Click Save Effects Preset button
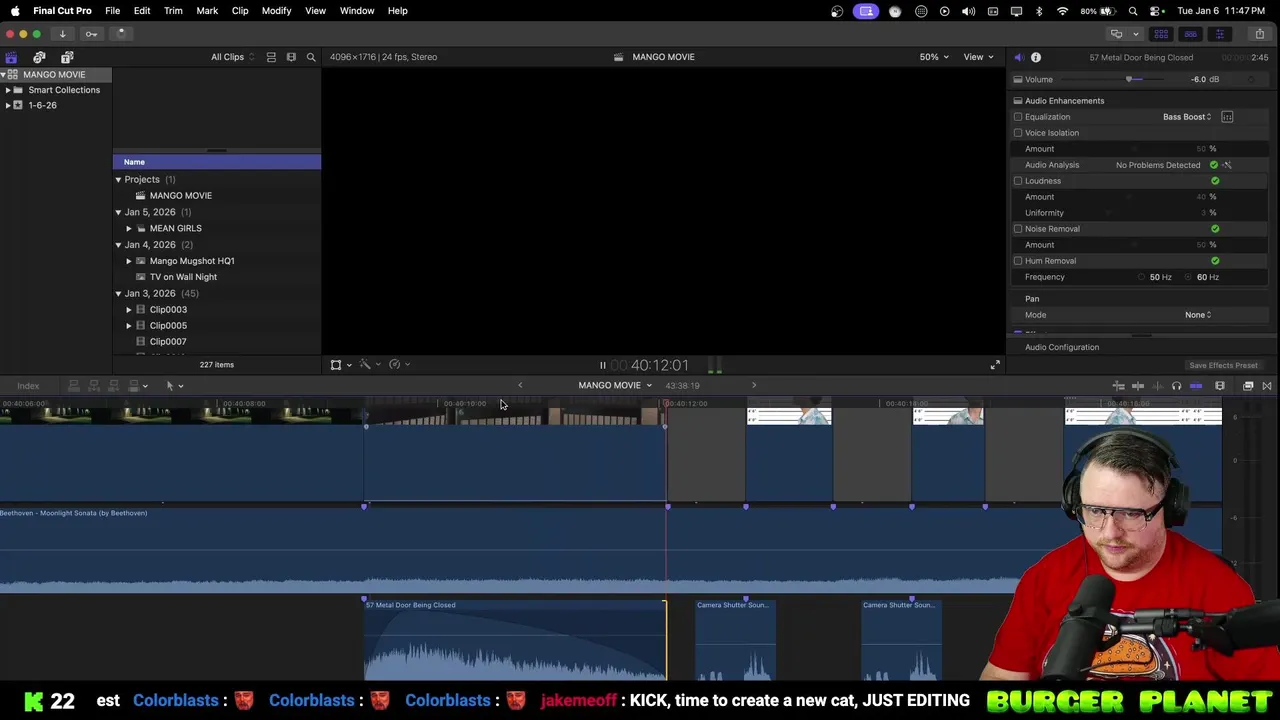Image resolution: width=1280 pixels, height=720 pixels. click(x=1223, y=366)
